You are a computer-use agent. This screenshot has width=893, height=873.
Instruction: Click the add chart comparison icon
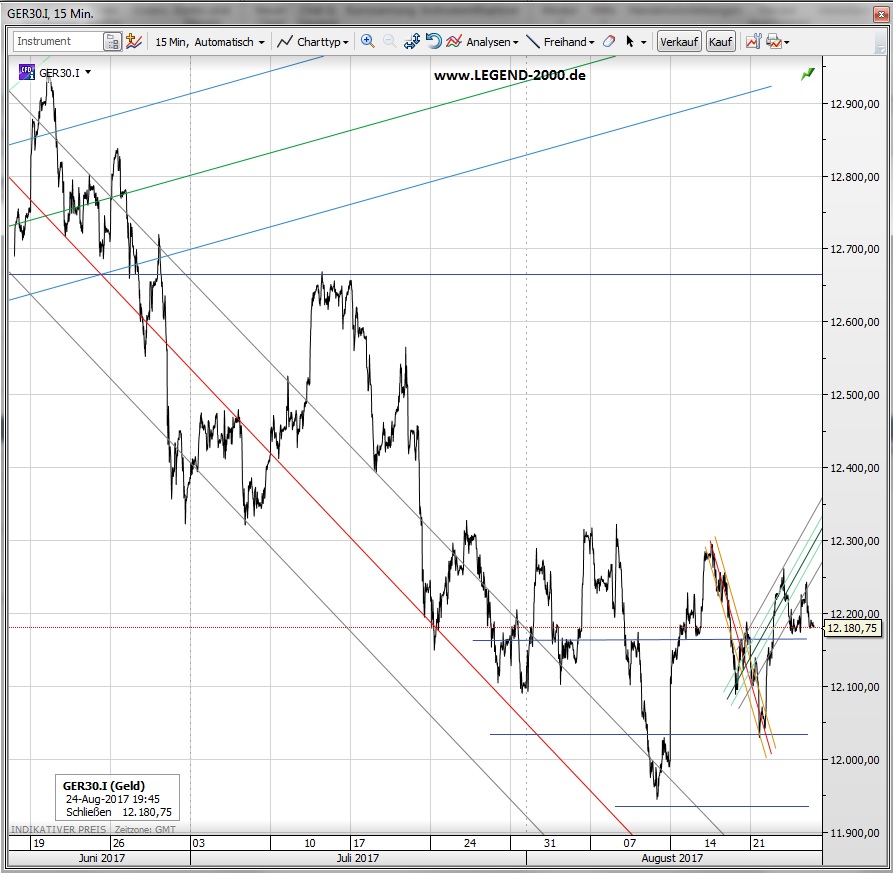[x=132, y=42]
